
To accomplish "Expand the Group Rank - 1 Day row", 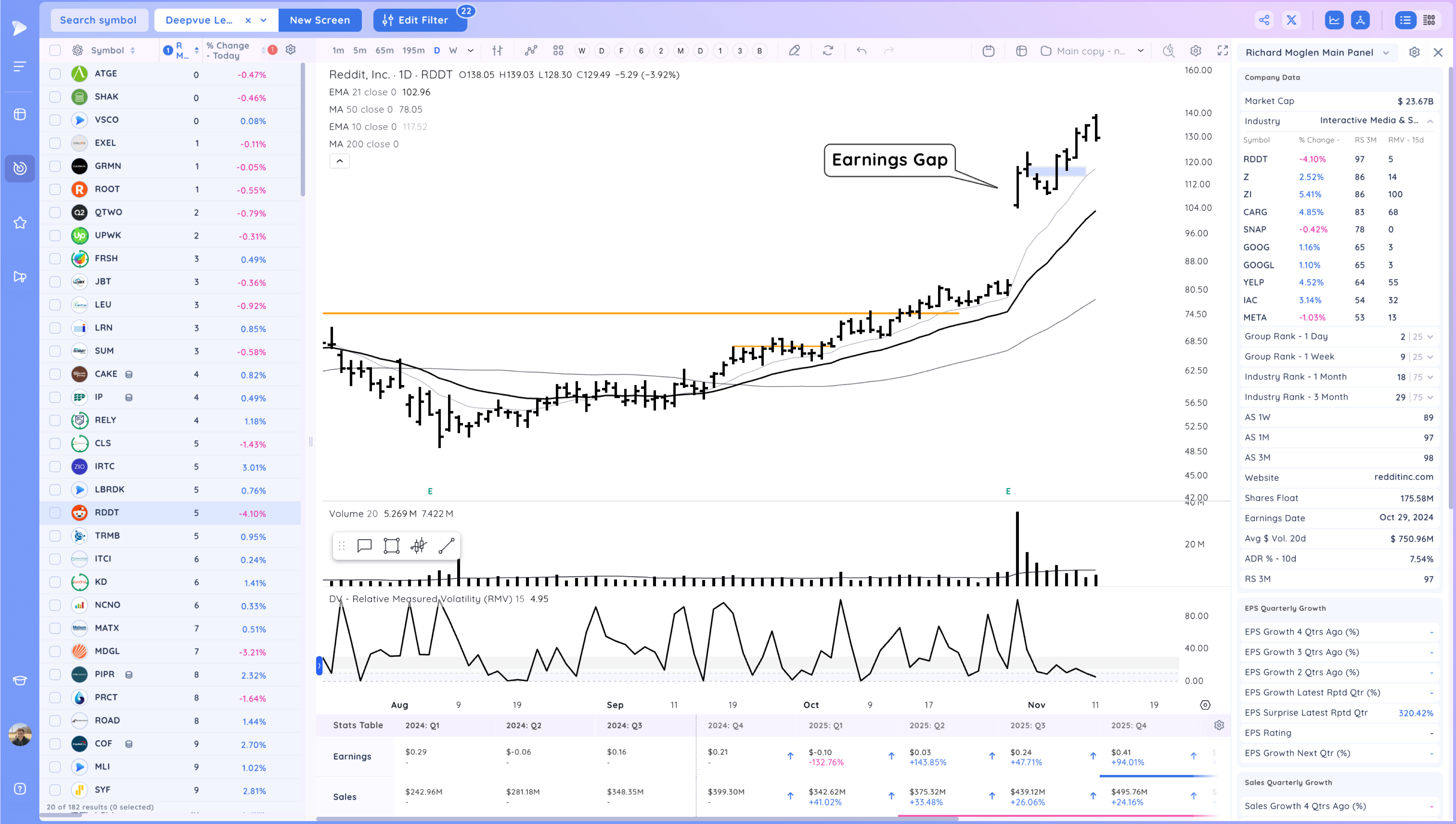I will coord(1430,337).
